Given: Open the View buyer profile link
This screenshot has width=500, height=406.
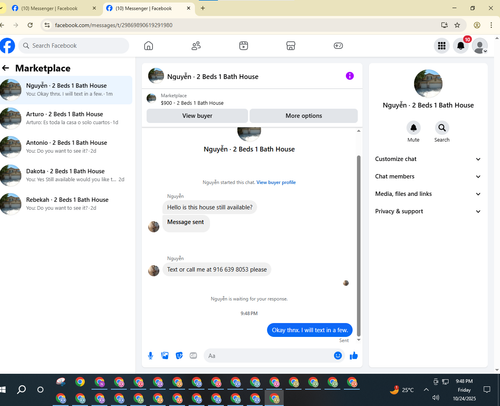Looking at the screenshot, I should (276, 182).
